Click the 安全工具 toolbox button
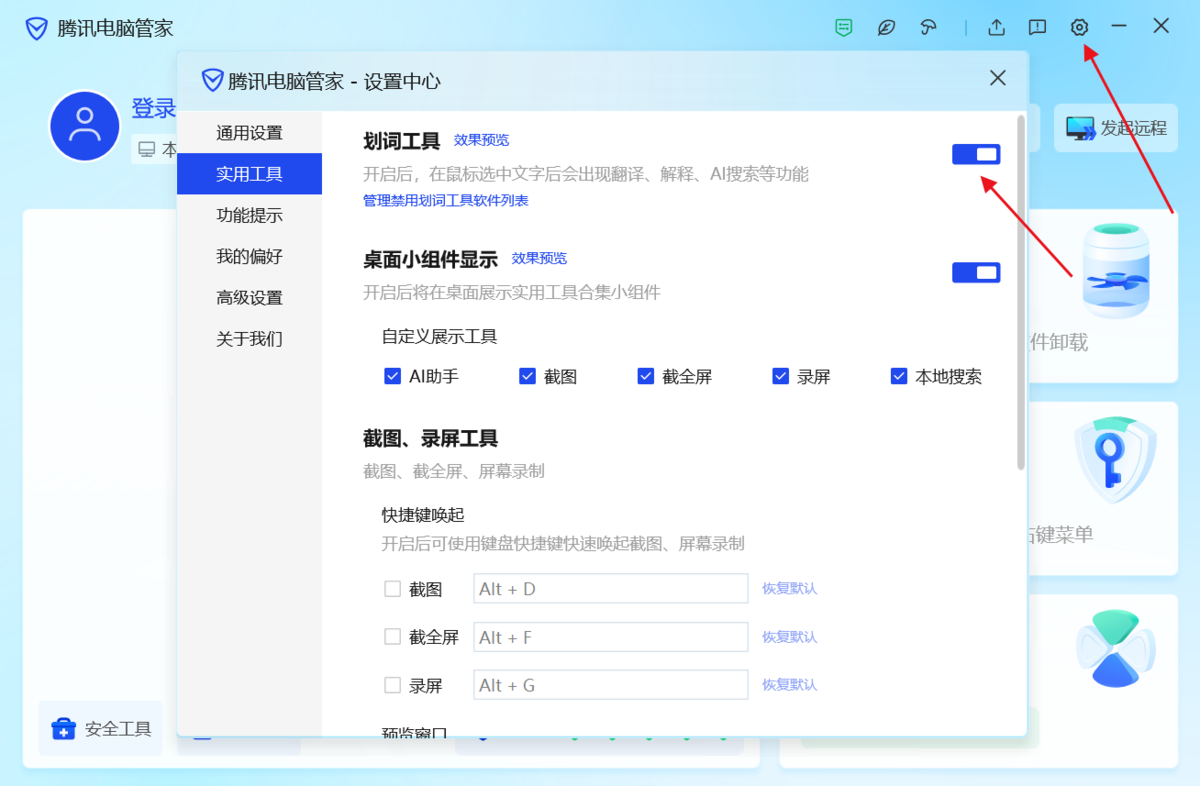1200x786 pixels. [101, 728]
